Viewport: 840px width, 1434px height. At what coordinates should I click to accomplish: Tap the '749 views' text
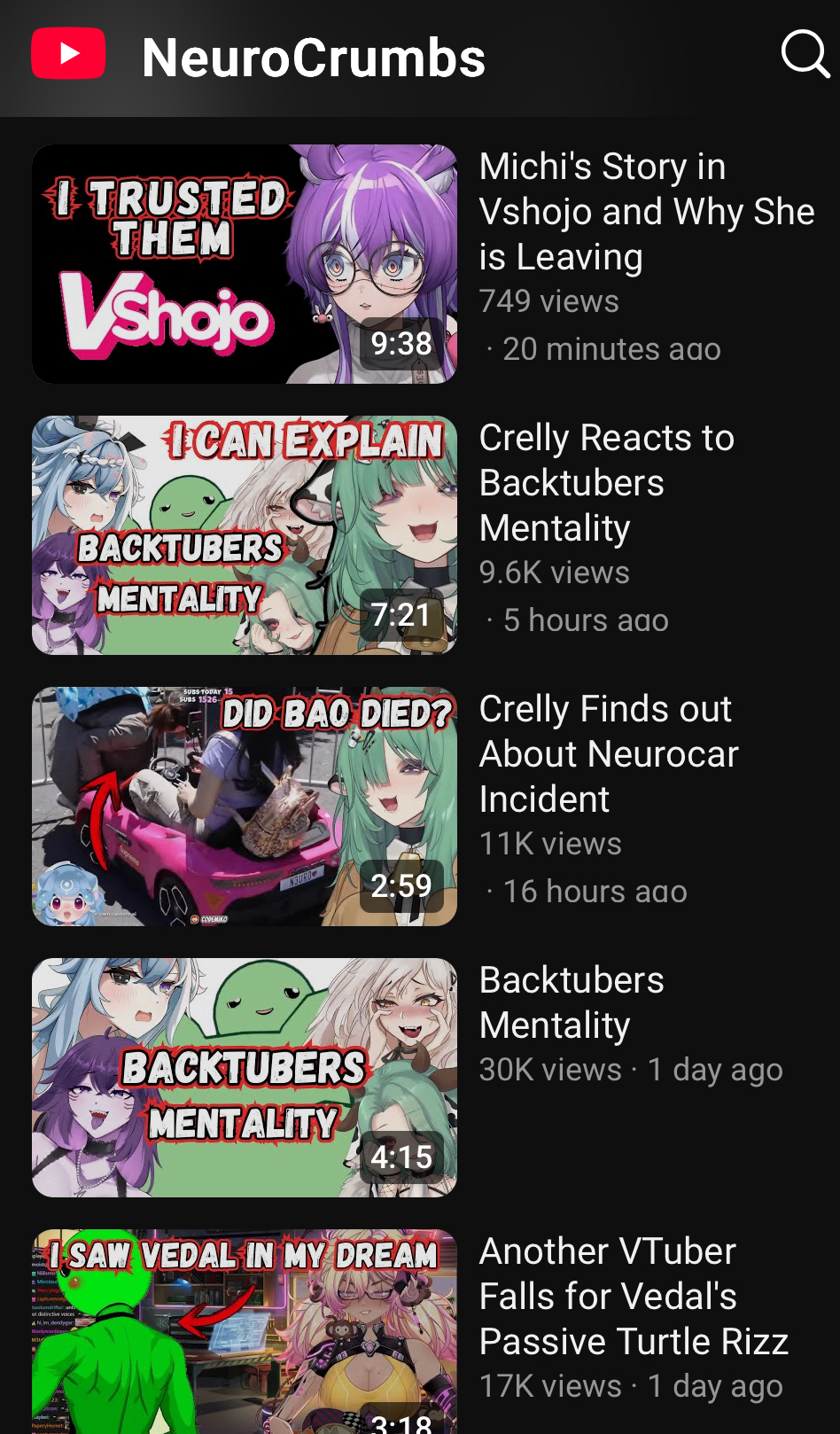pos(549,301)
